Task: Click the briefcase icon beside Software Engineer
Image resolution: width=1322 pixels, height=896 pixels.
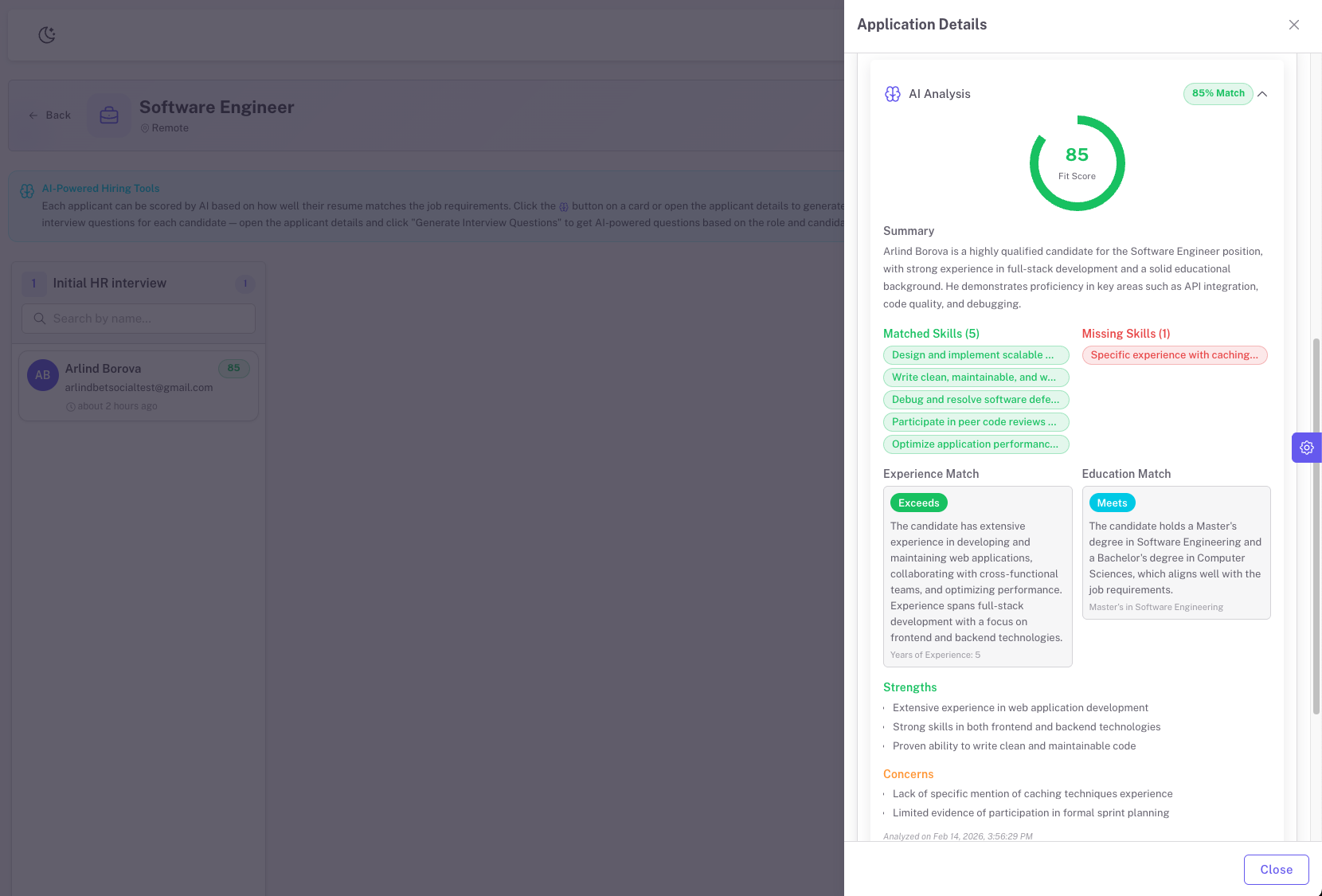Action: (108, 115)
